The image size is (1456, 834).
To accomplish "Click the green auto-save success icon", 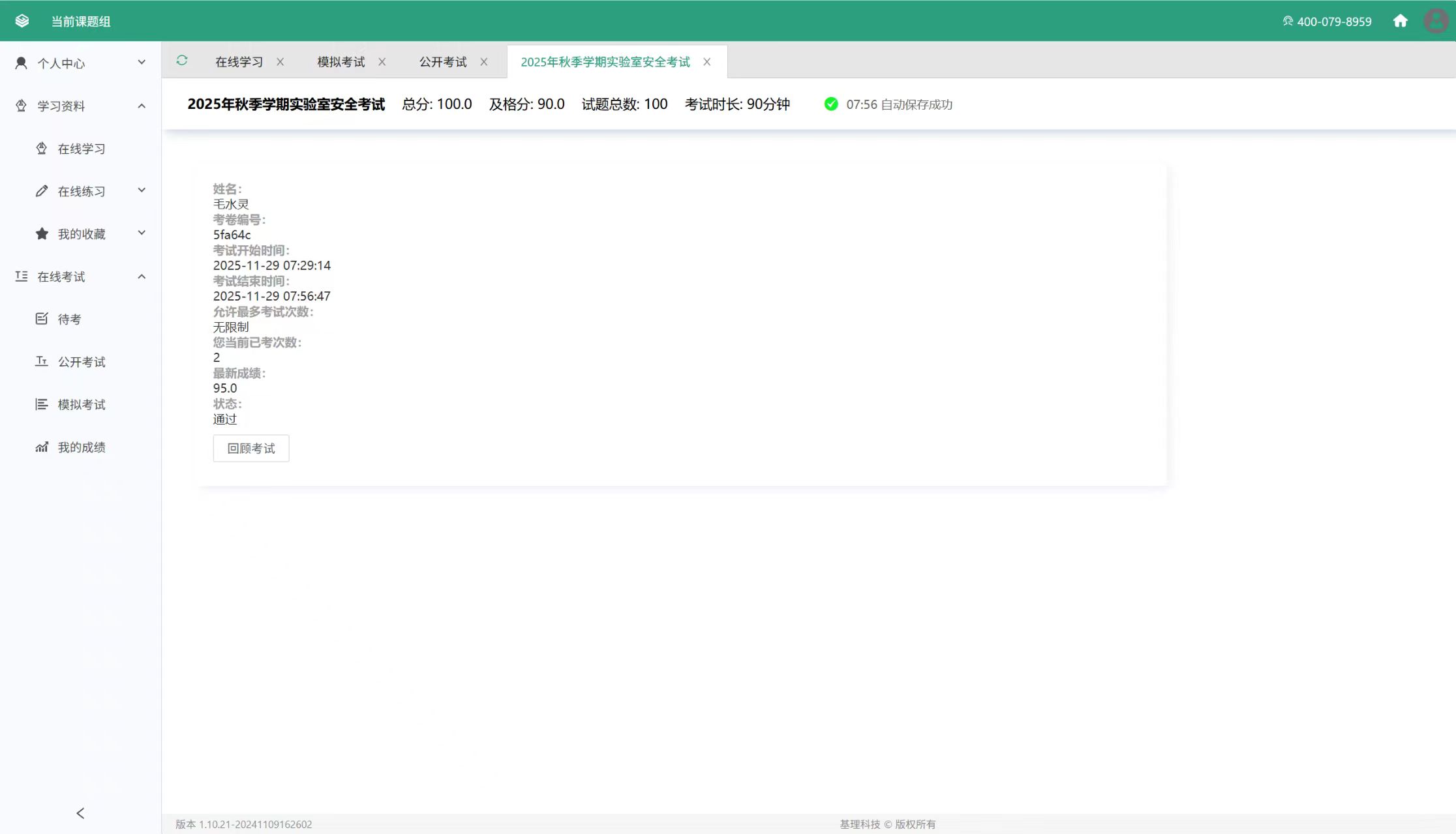I will tap(831, 104).
